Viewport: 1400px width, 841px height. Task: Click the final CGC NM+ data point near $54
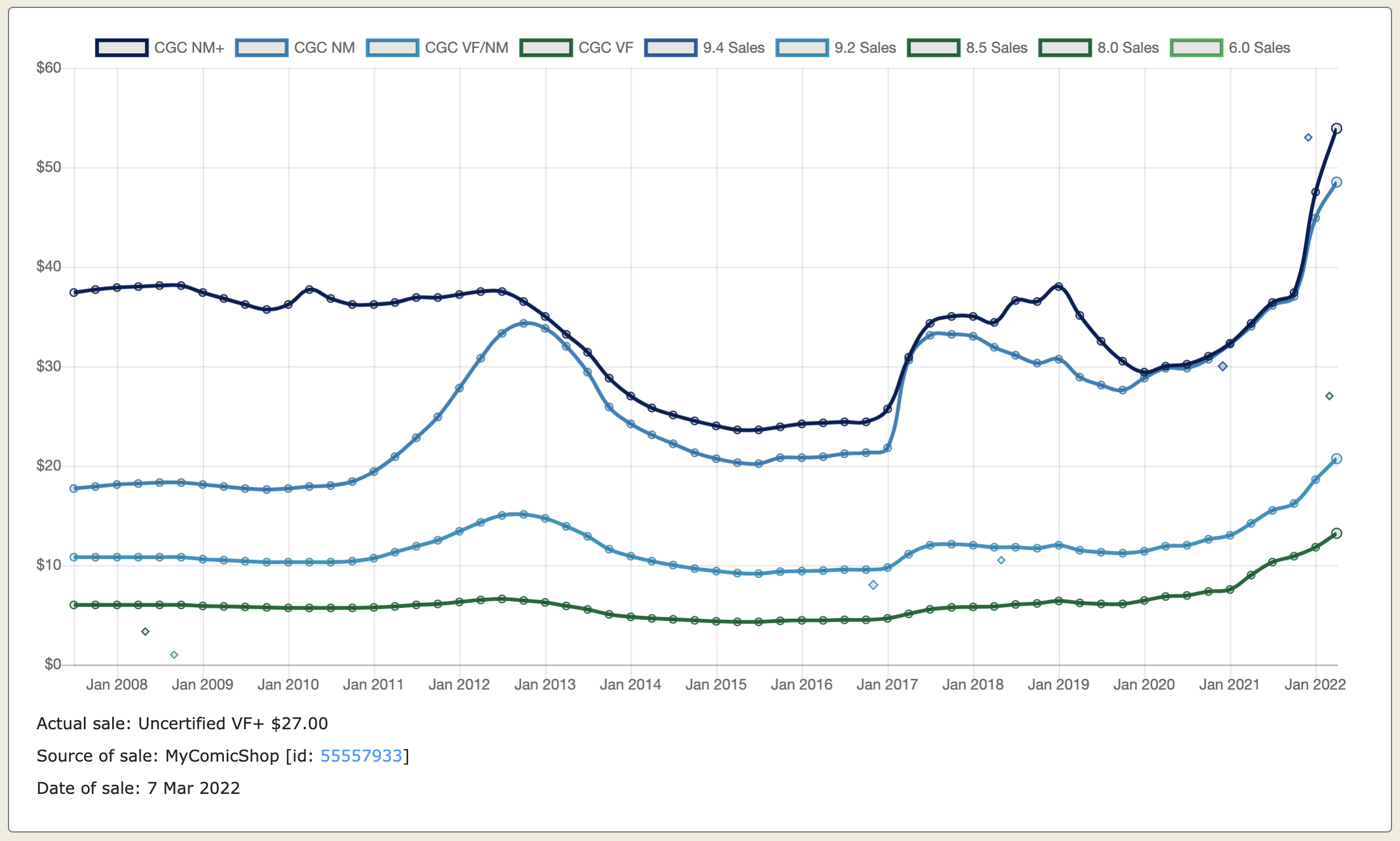[x=1337, y=129]
